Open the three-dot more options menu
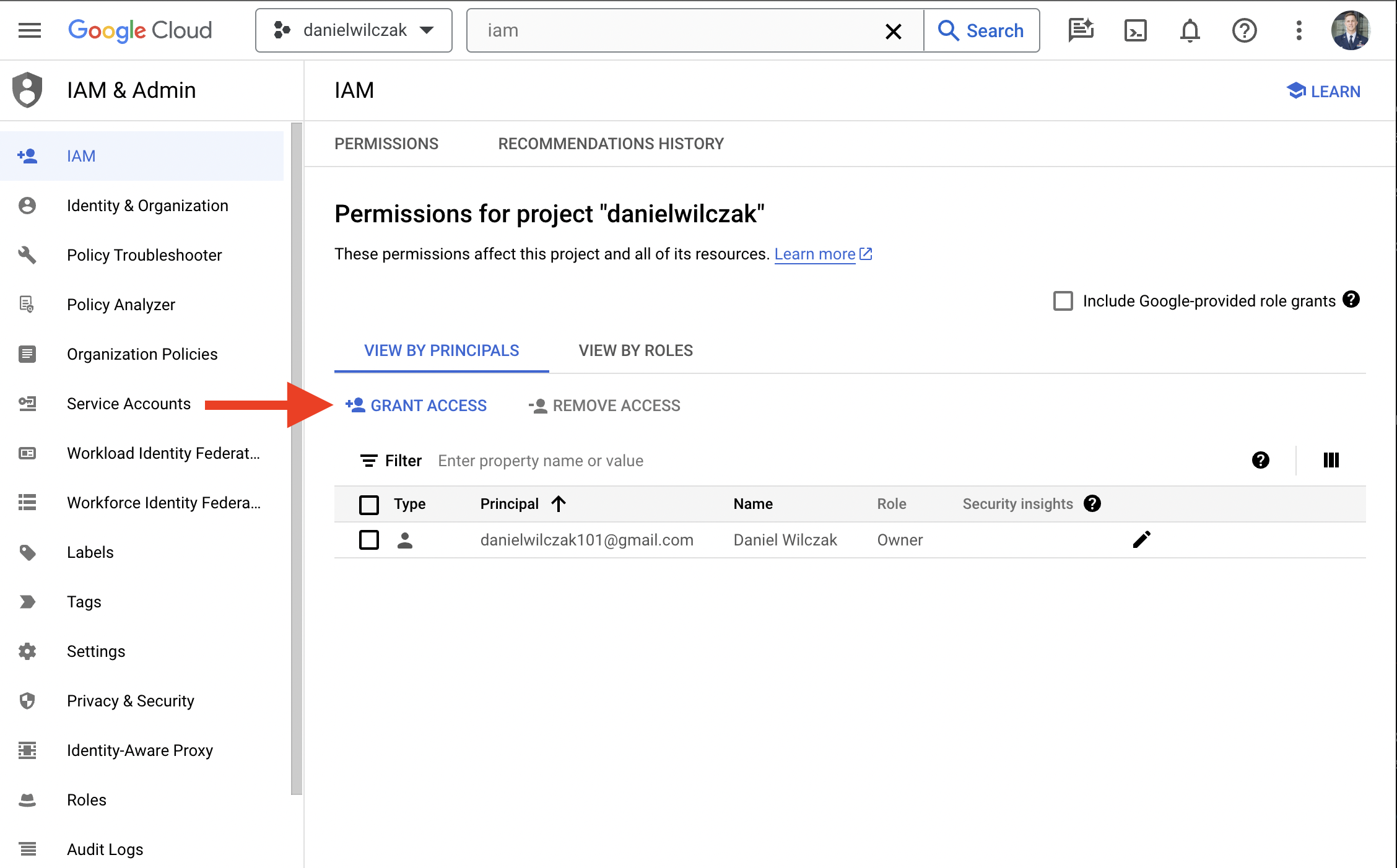The width and height of the screenshot is (1397, 868). 1299,30
